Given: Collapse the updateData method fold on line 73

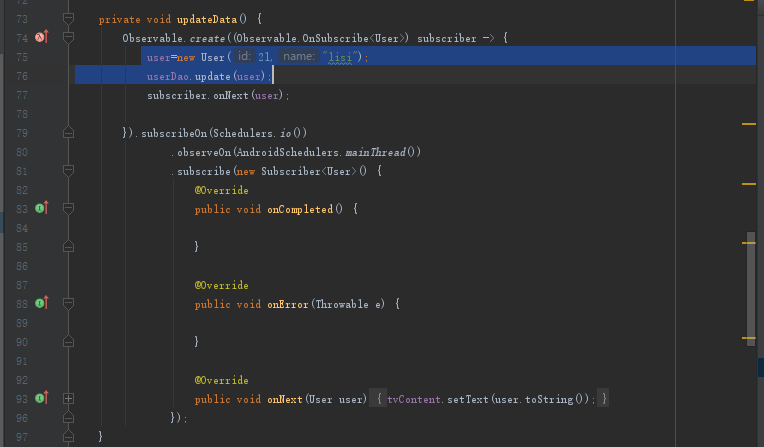Looking at the screenshot, I should 68,19.
